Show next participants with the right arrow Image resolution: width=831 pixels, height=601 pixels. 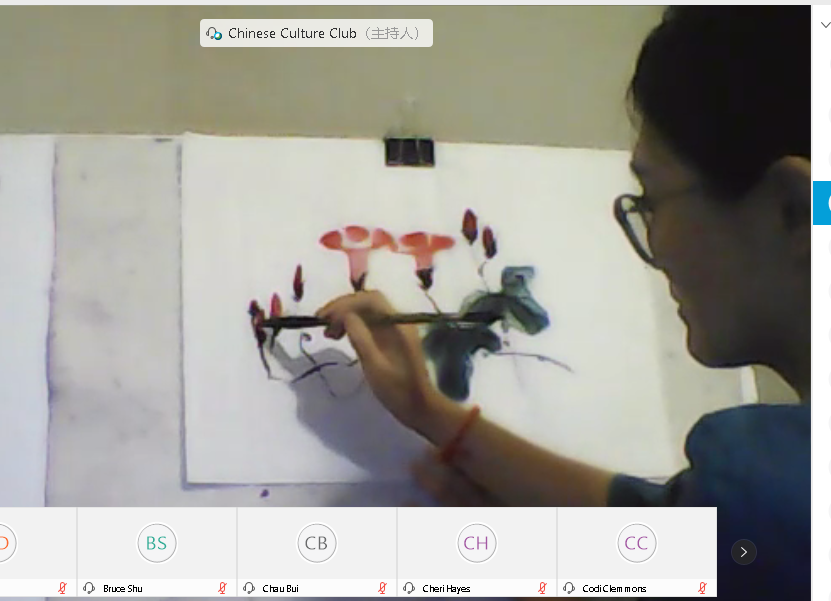pyautogui.click(x=743, y=551)
